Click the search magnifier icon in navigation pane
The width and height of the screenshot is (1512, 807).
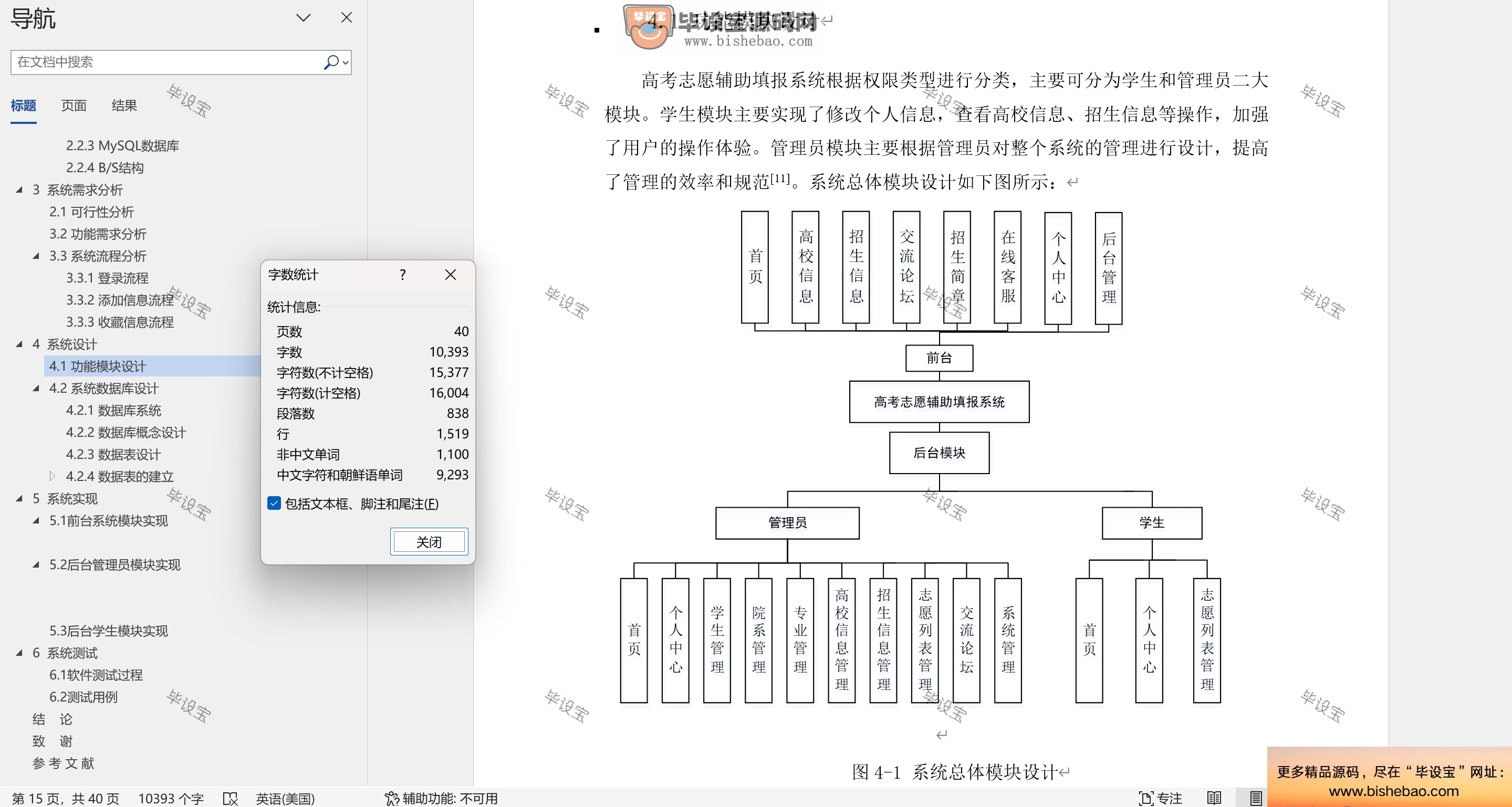[331, 61]
